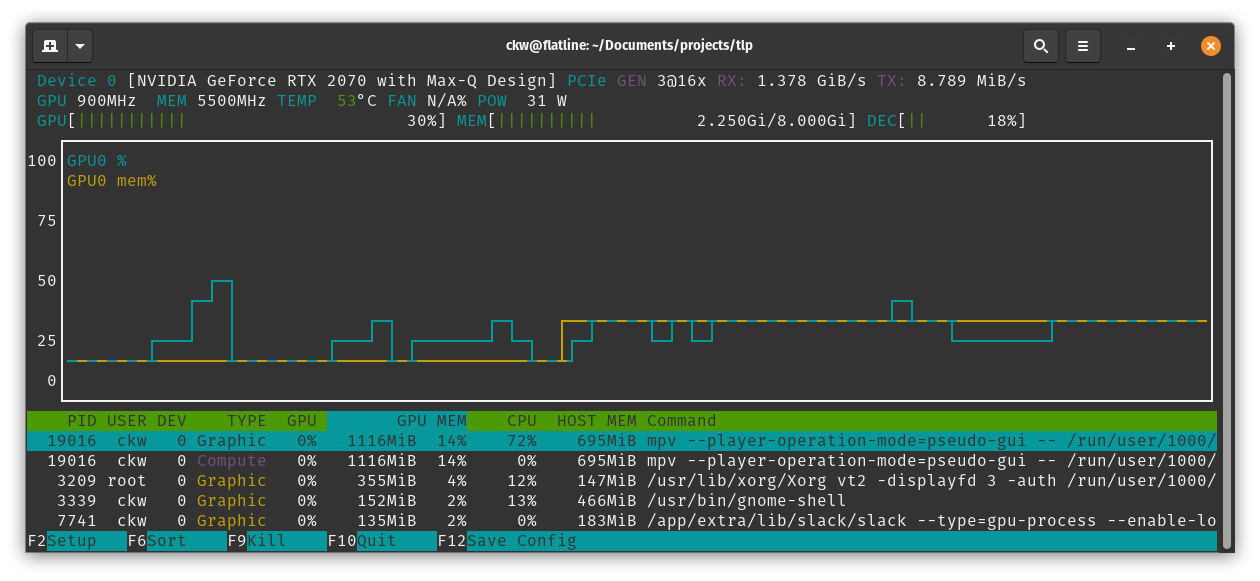The height and width of the screenshot is (581, 1260).
Task: Open the terminal search
Action: point(1040,45)
